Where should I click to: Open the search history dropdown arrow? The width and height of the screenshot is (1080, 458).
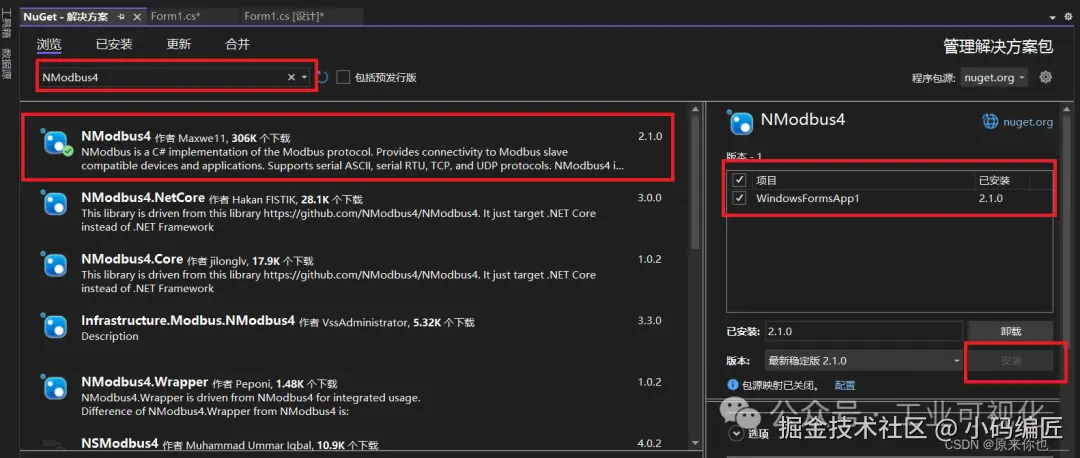coord(304,77)
